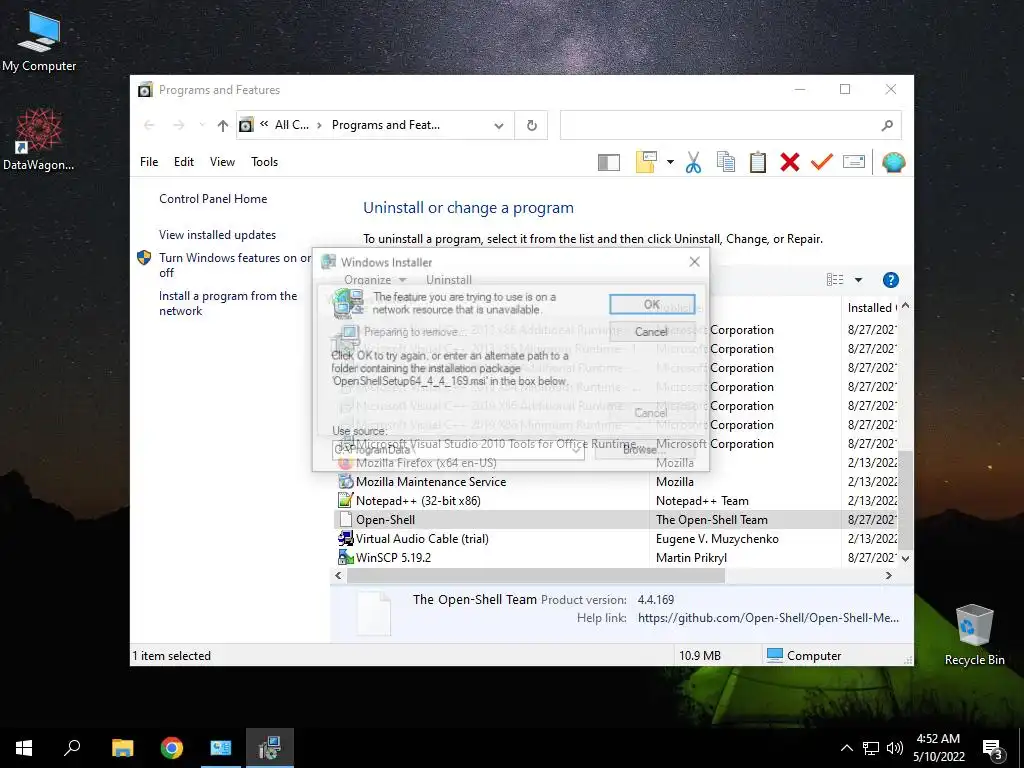Viewport: 1024px width, 768px height.
Task: Click the Use source path combo box
Action: coord(458,449)
